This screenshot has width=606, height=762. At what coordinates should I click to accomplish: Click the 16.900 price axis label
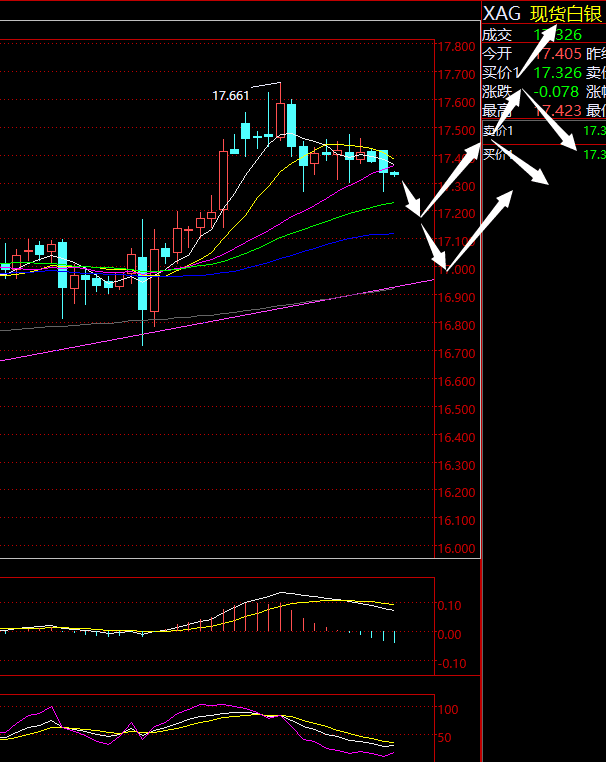(x=456, y=297)
